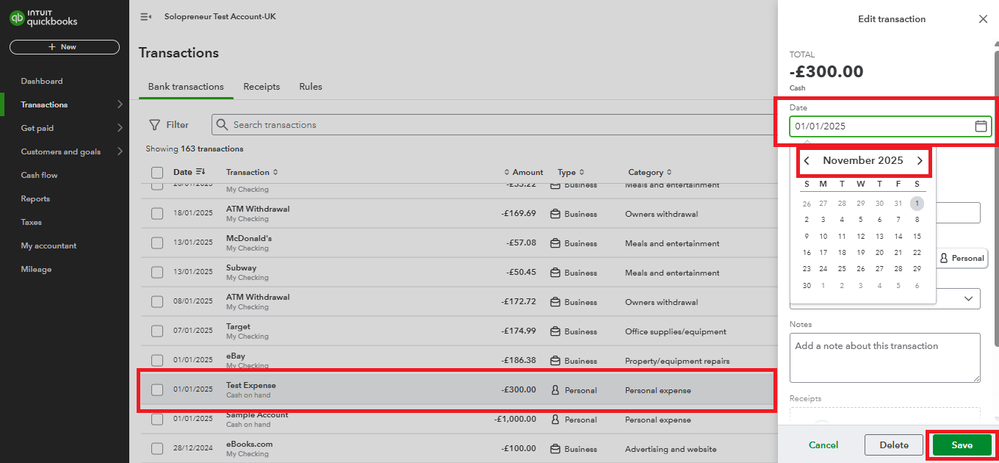The width and height of the screenshot is (999, 463).
Task: Collapse the sidebar navigation menu icon
Action: [146, 17]
